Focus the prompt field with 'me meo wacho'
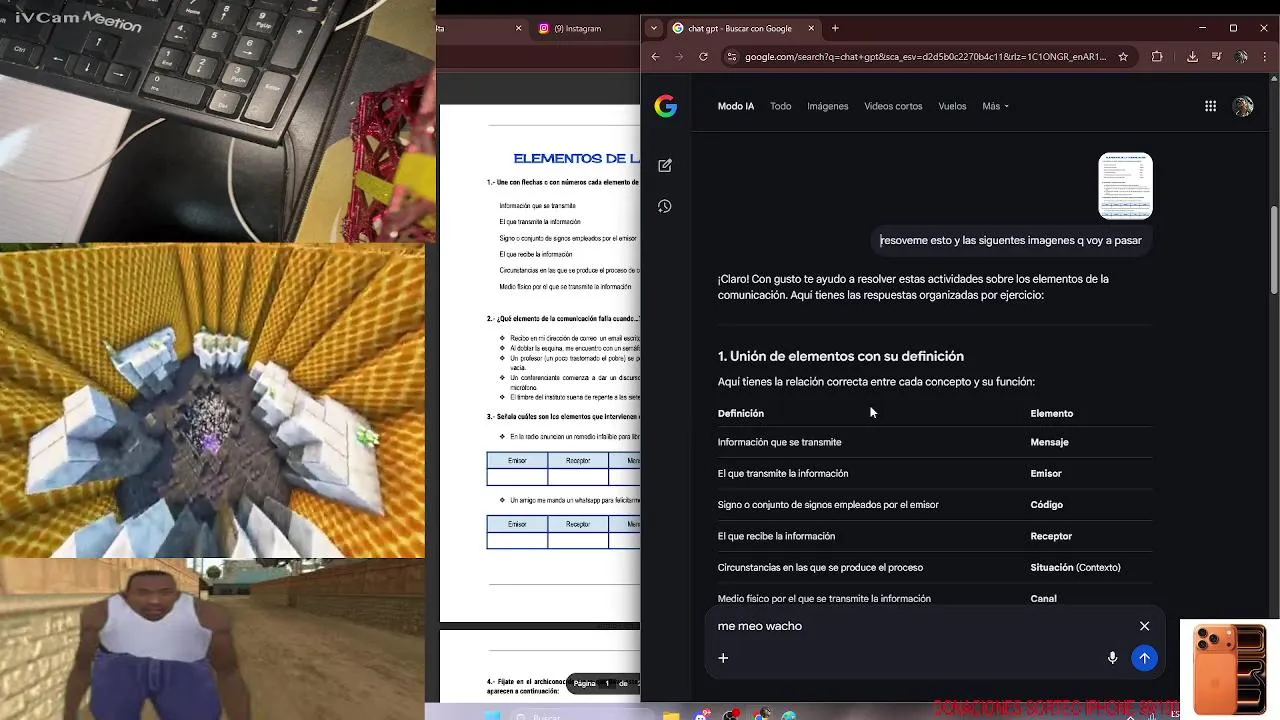This screenshot has width=1280, height=720. pos(920,626)
